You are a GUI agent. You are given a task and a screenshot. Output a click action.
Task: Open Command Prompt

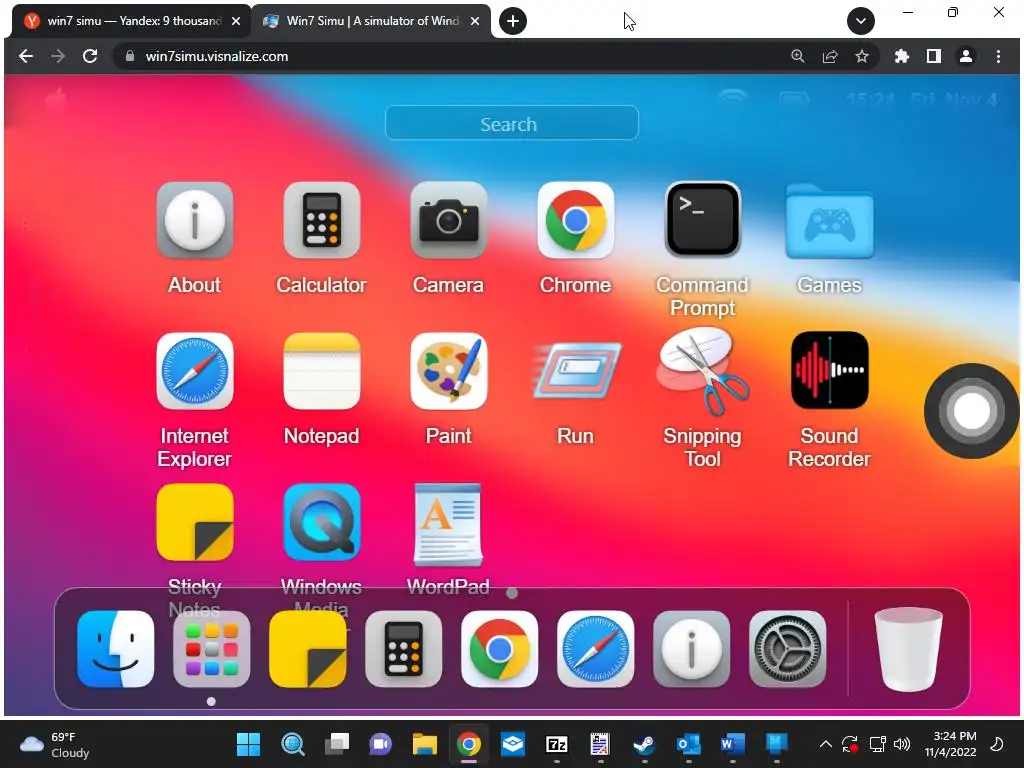tap(702, 220)
